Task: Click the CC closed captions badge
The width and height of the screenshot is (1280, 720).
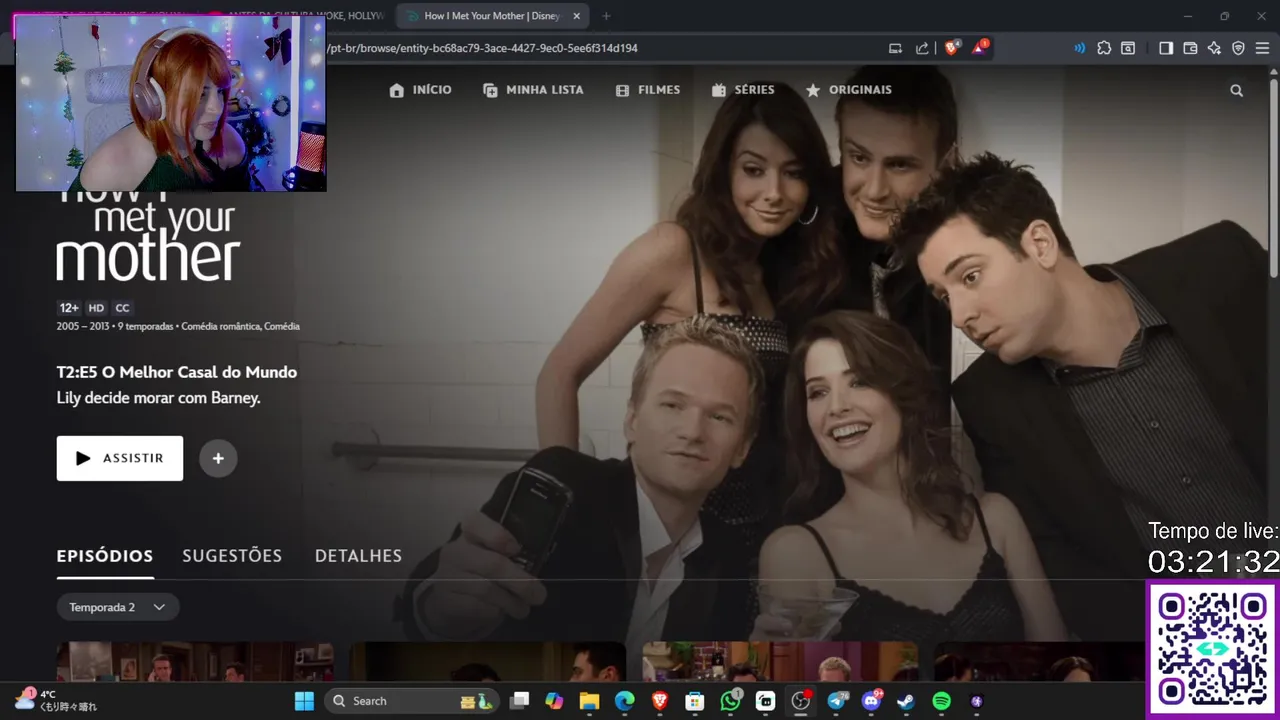Action: 122,308
